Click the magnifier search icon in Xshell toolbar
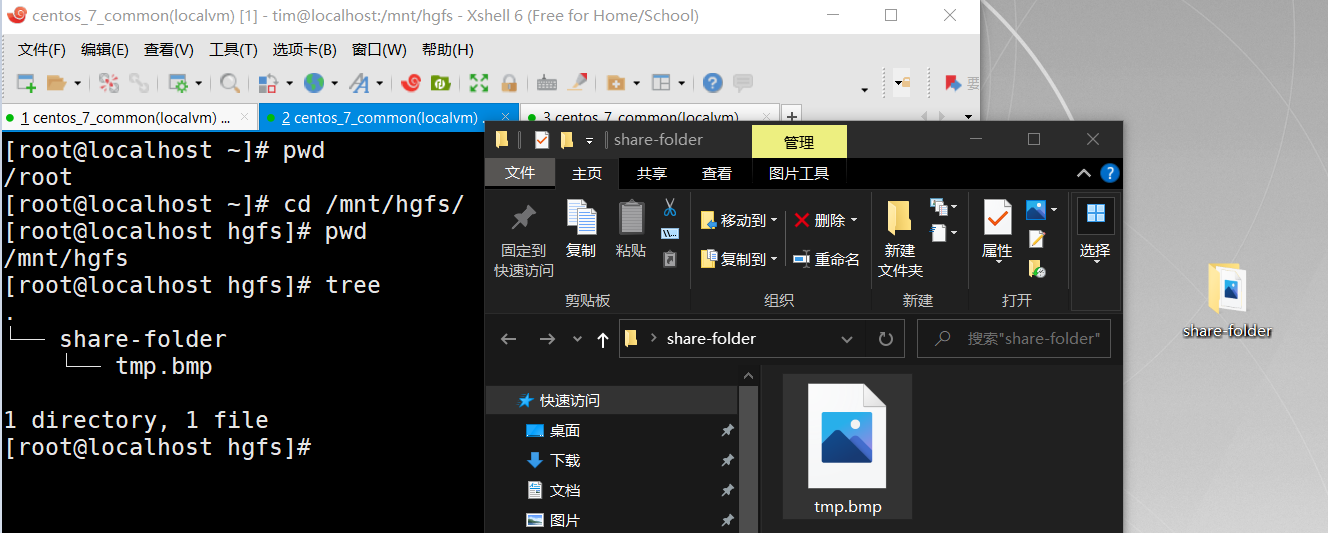Image resolution: width=1328 pixels, height=533 pixels. click(230, 83)
